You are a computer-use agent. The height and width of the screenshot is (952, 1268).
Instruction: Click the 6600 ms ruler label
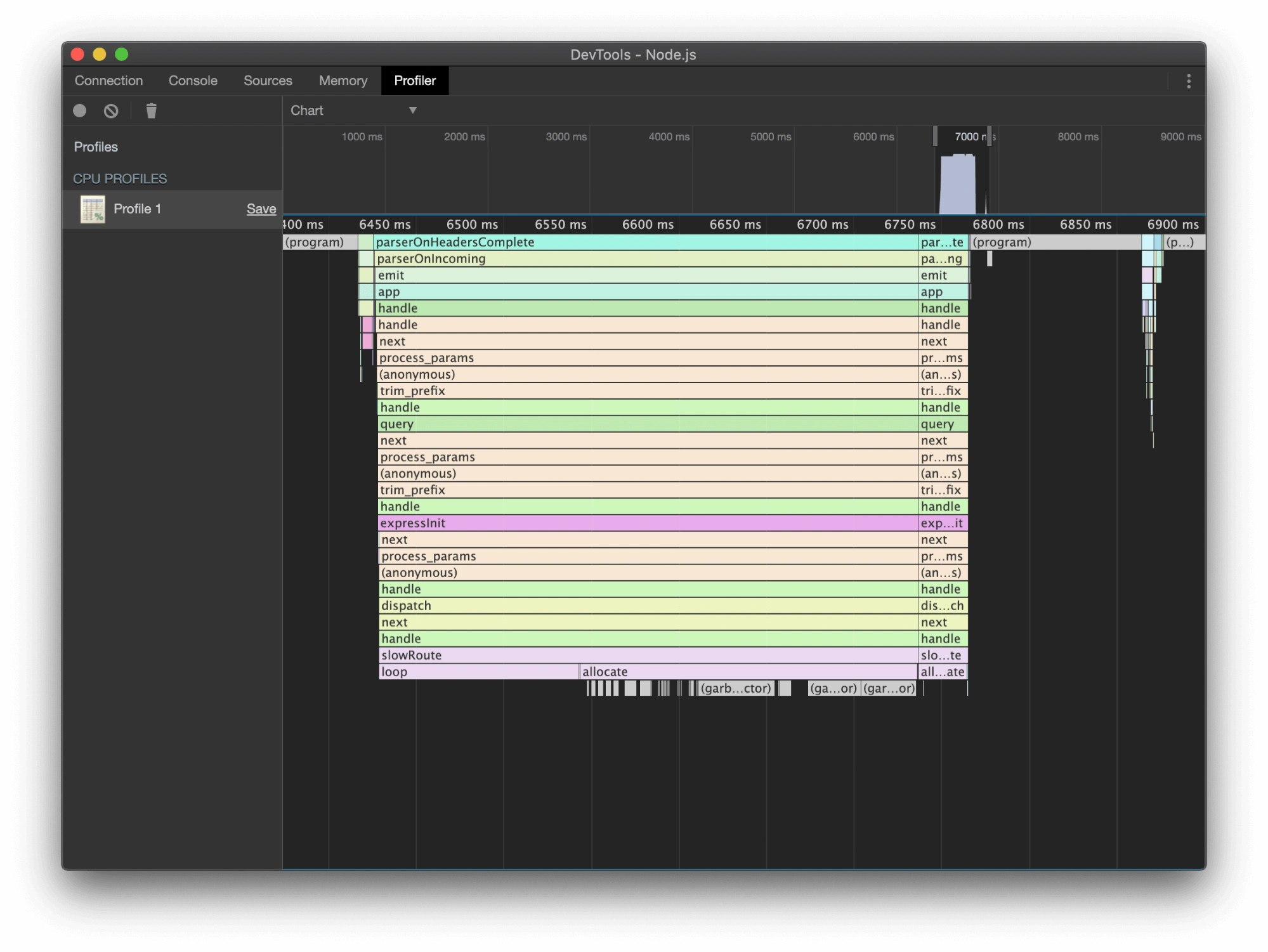[x=648, y=225]
